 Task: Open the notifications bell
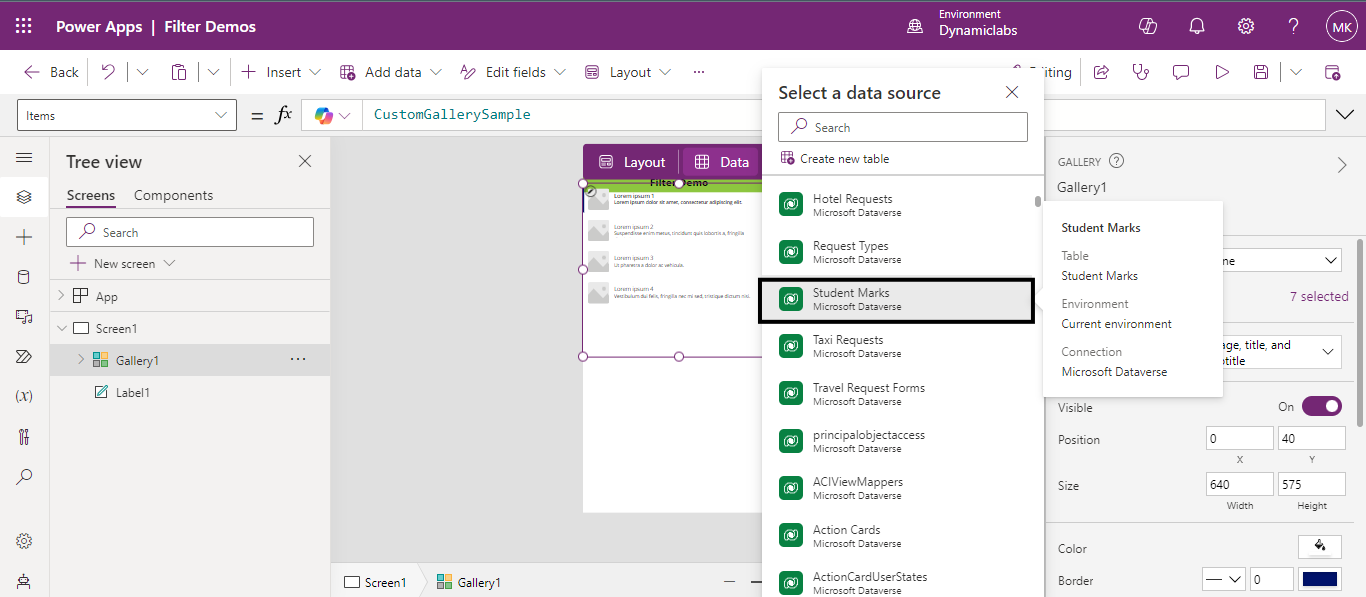pyautogui.click(x=1197, y=27)
